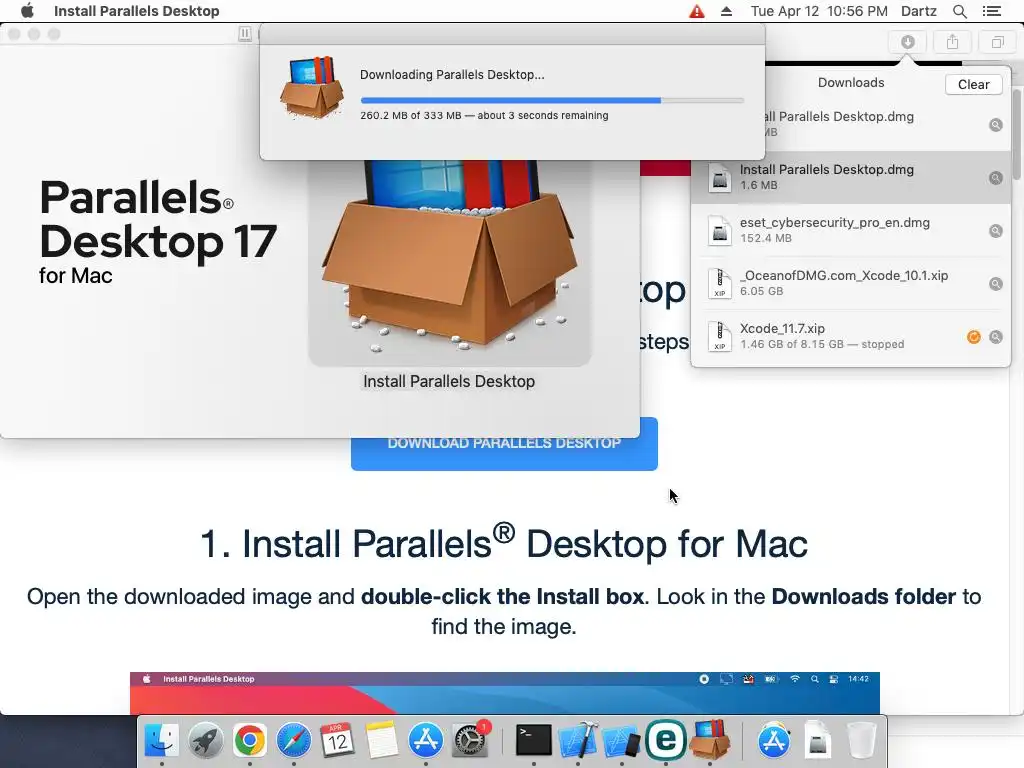
Task: Open the Install Parallels Desktop menu
Action: (136, 11)
